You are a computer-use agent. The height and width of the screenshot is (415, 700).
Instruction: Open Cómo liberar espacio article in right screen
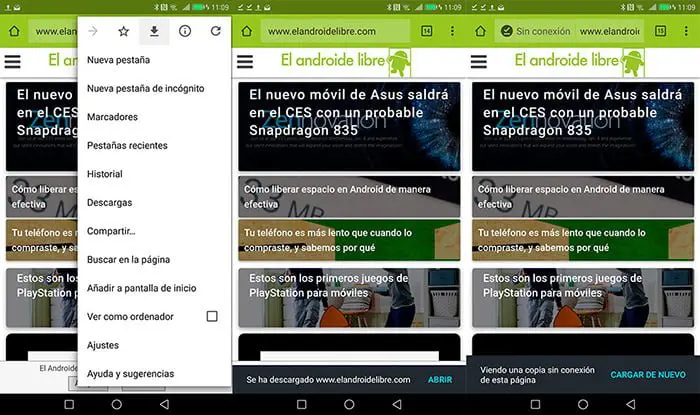pyautogui.click(x=583, y=197)
